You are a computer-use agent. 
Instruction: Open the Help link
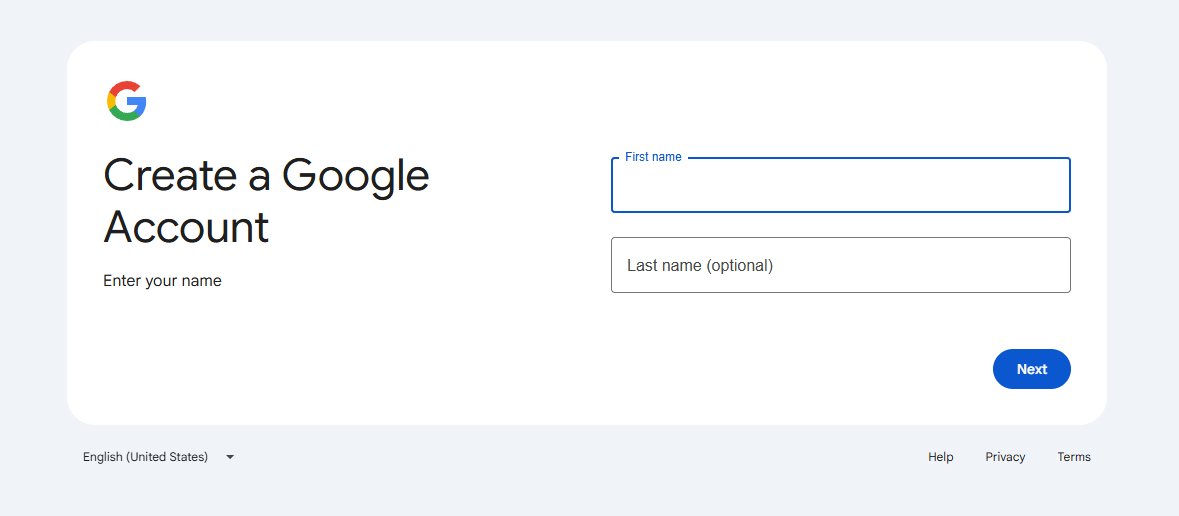tap(941, 457)
